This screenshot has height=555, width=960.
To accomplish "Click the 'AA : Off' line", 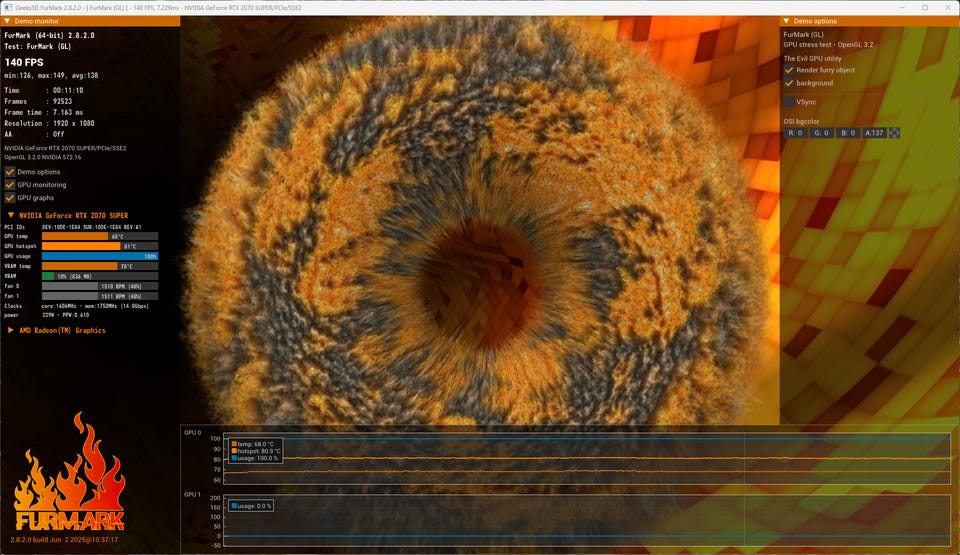I will [x=34, y=134].
